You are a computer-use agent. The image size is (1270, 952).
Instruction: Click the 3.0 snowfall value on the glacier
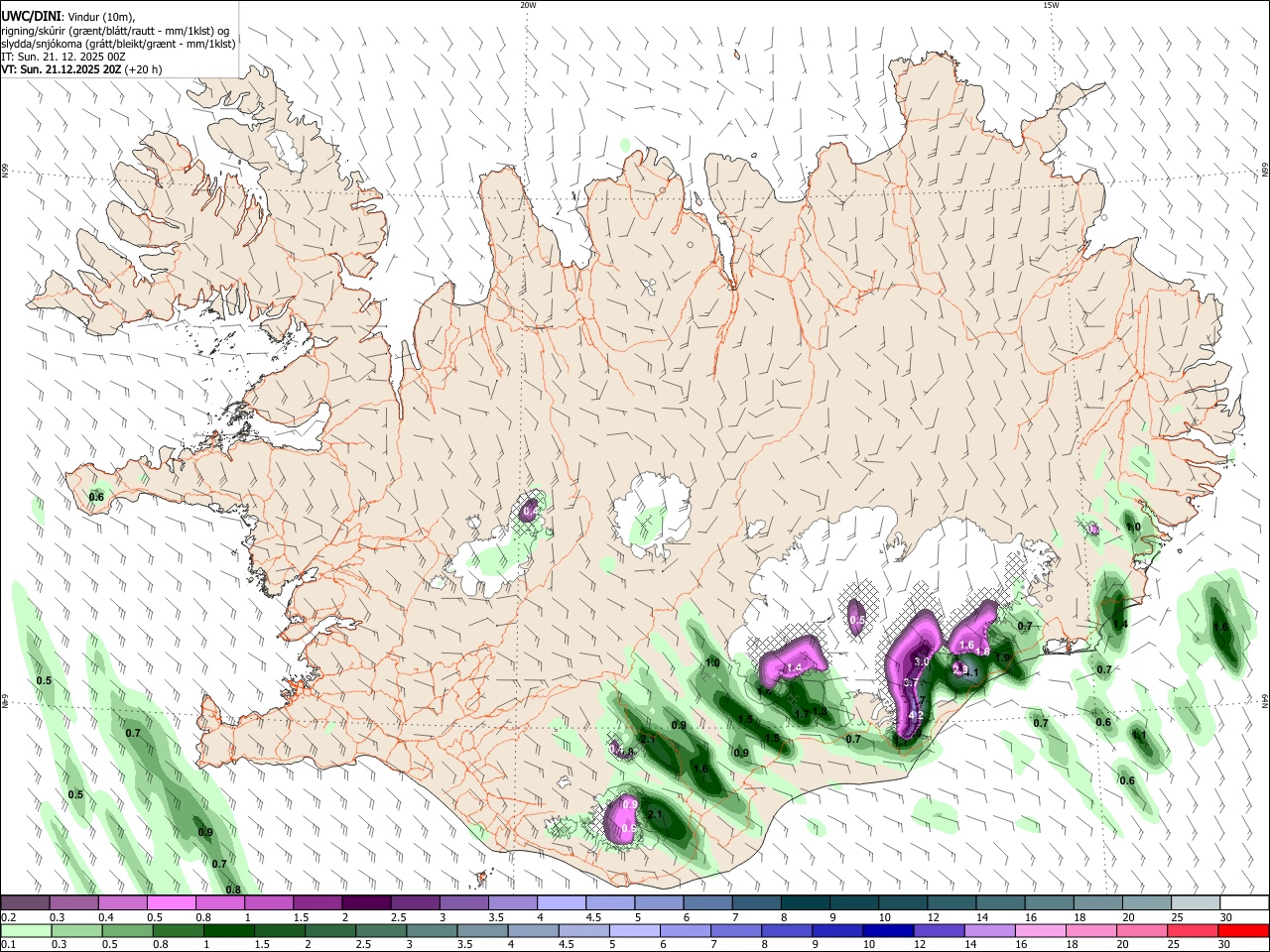pyautogui.click(x=921, y=662)
